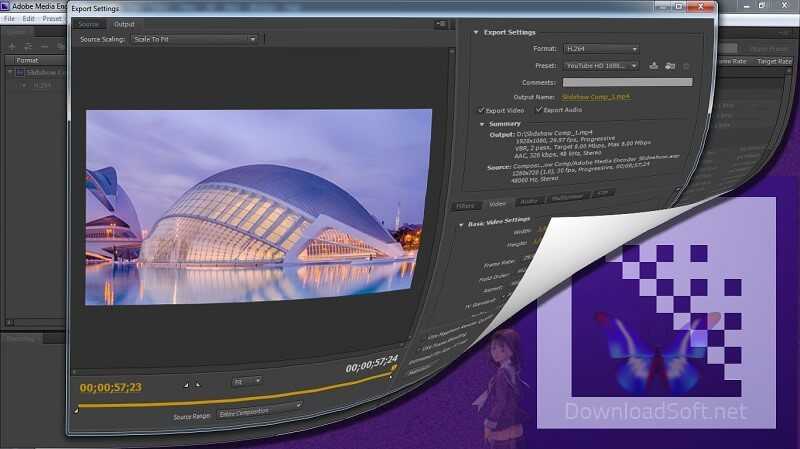Click the Add Source plus icon in the Queue toolbar

pyautogui.click(x=12, y=46)
